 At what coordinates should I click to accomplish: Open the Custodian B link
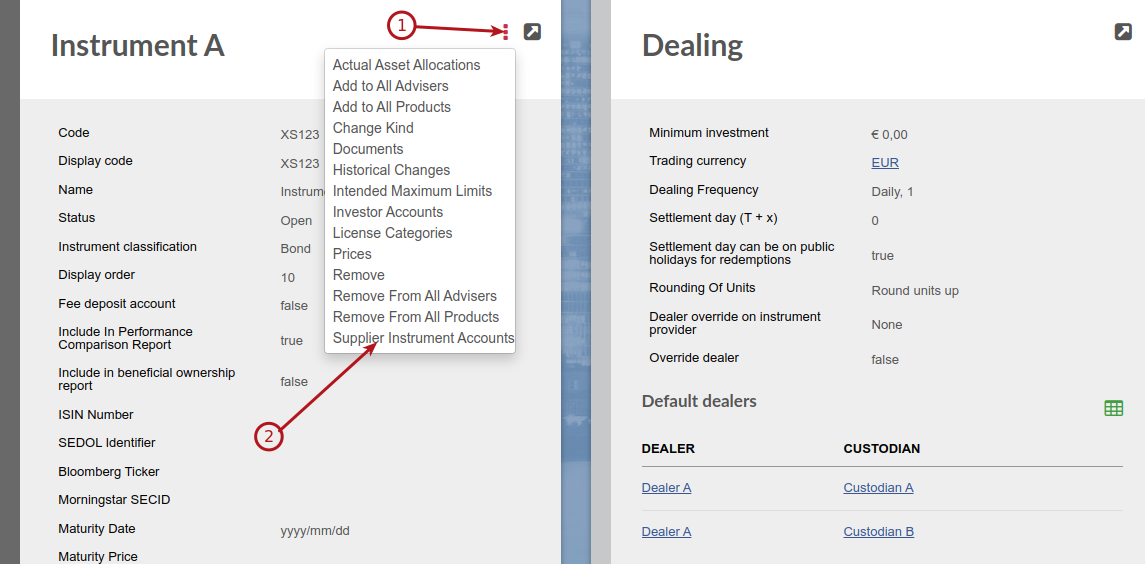pos(878,532)
